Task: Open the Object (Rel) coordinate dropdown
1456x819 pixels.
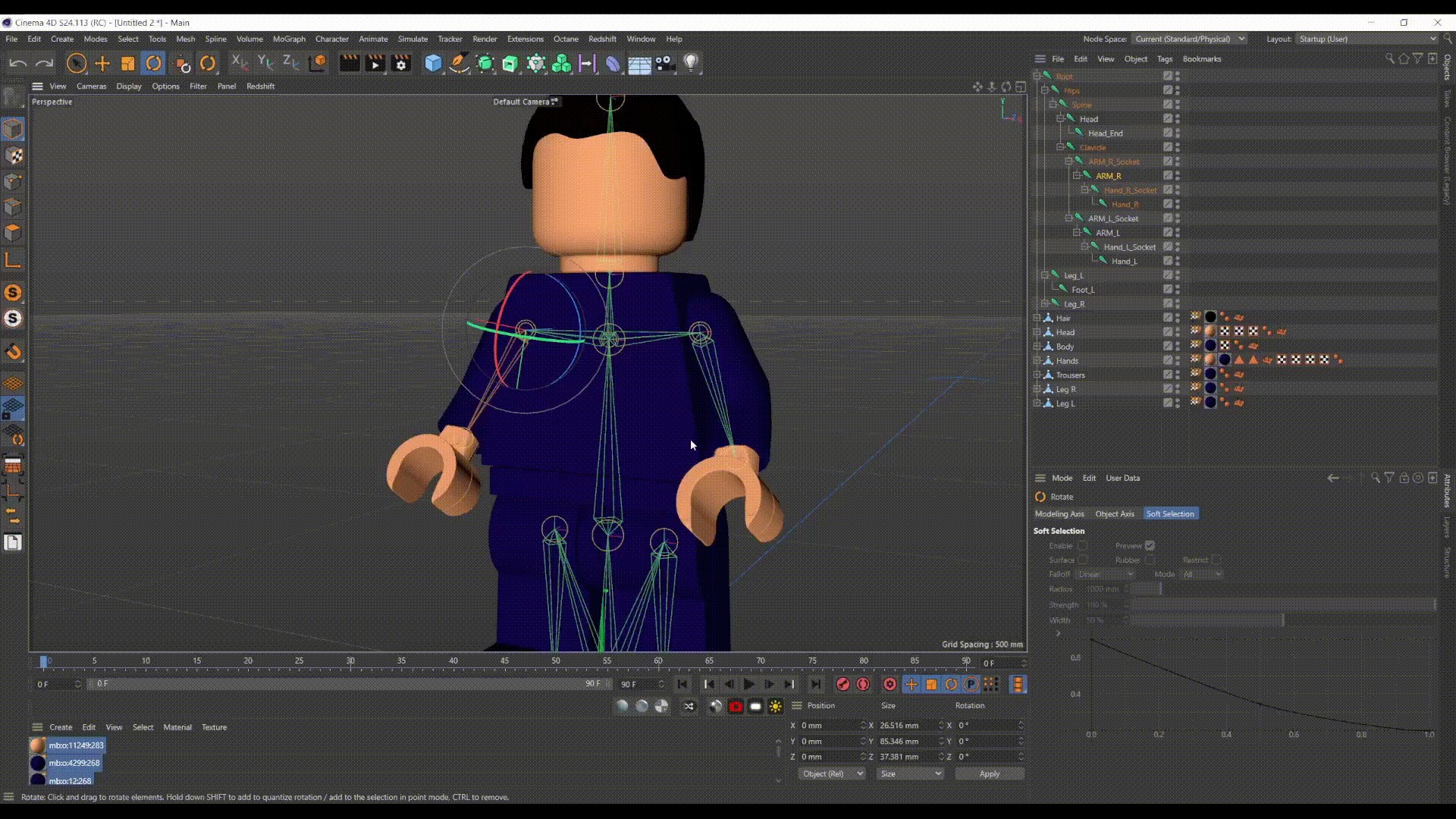Action: 832,773
